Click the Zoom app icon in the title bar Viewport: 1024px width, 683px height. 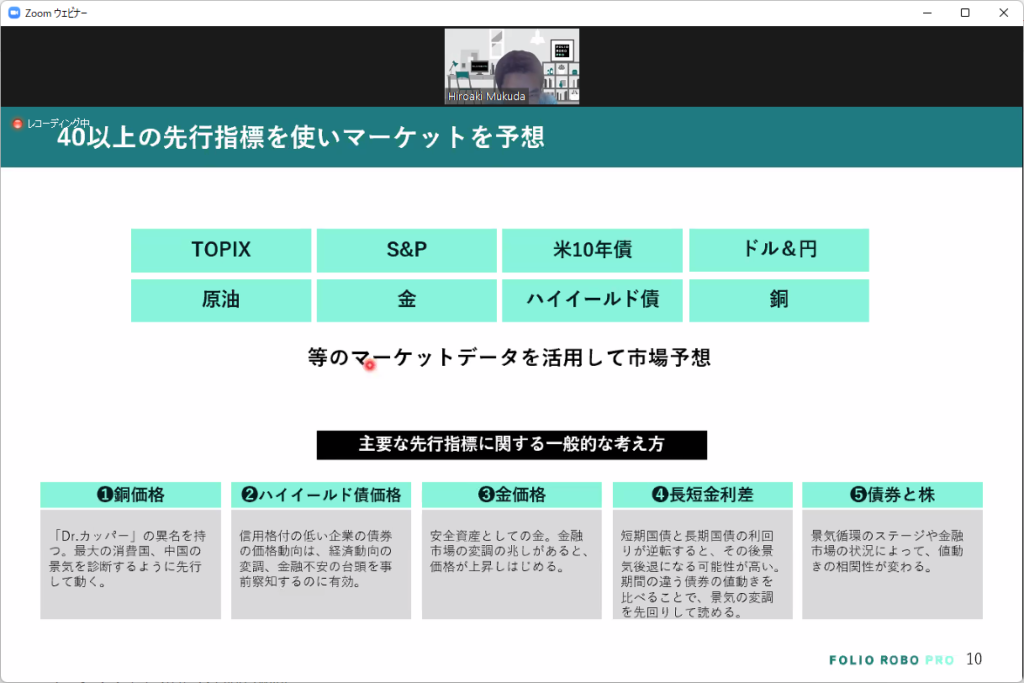[x=14, y=13]
